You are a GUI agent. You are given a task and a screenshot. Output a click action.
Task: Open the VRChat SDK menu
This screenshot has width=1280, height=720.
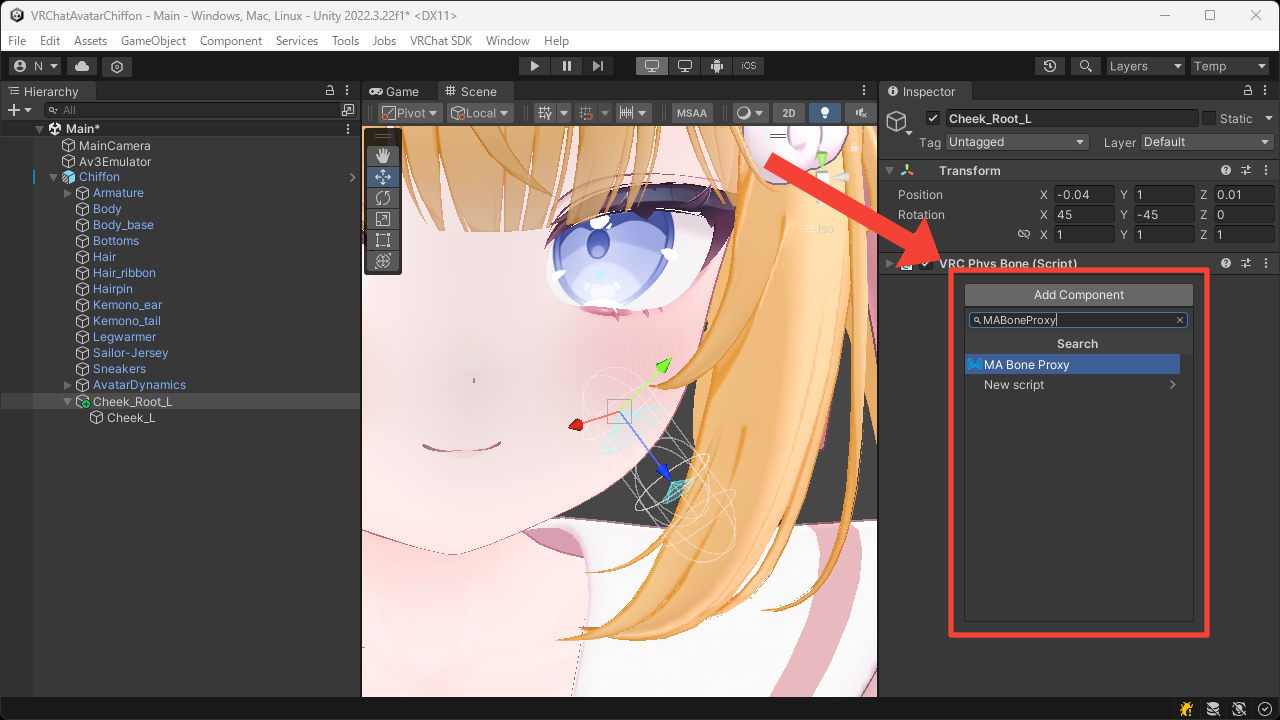tap(441, 40)
